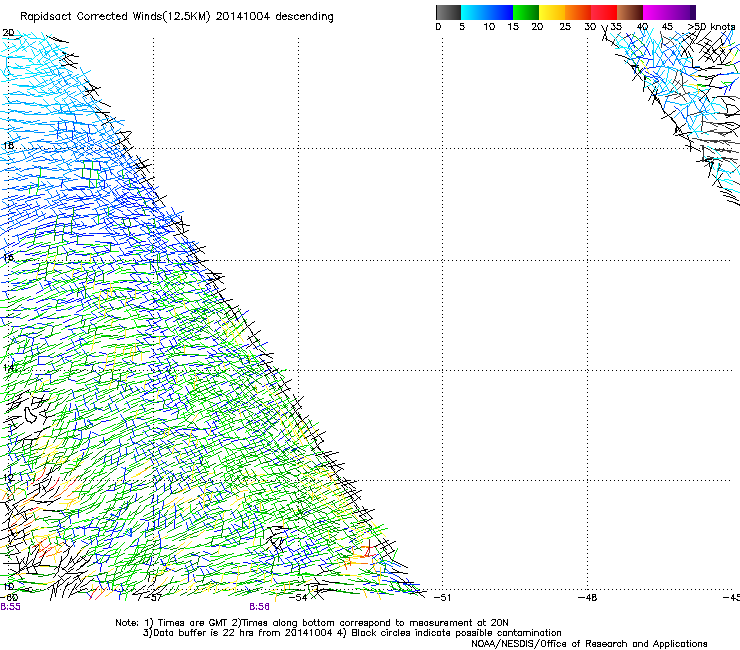The height and width of the screenshot is (650, 740).
Task: Click the longitude label -54
Action: [298, 598]
